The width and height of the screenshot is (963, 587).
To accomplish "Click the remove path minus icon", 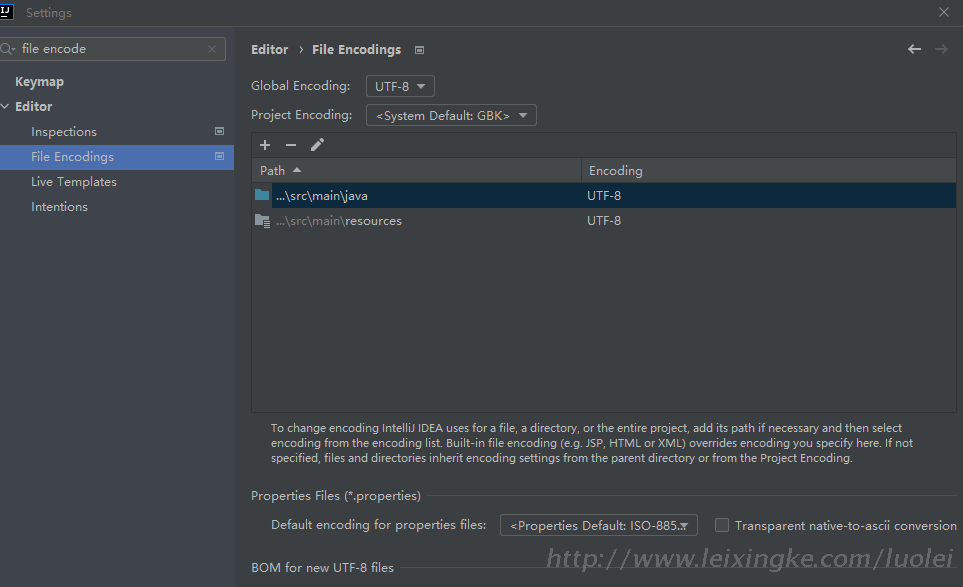I will coord(291,145).
